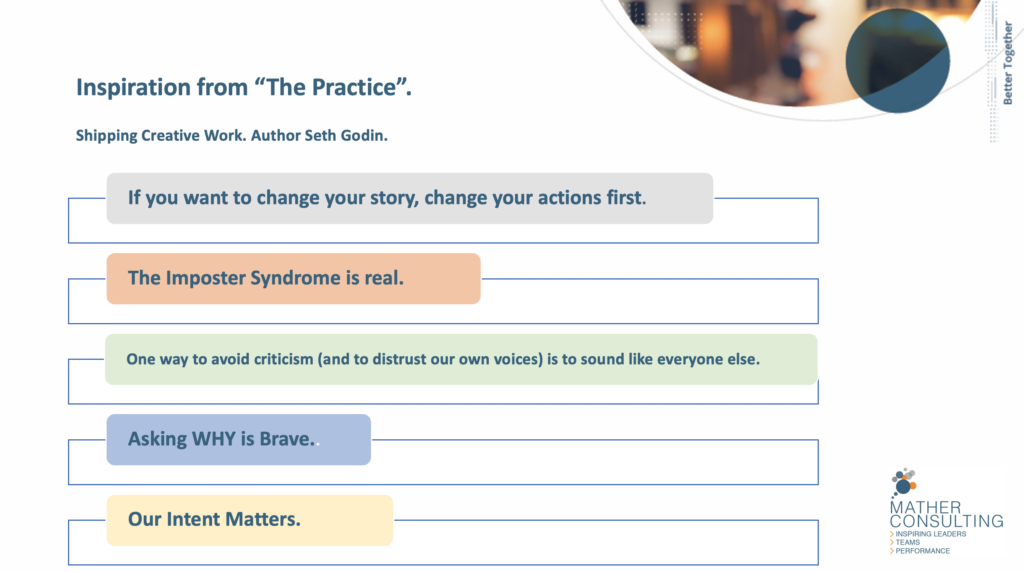Click the orange chevron beside 'INSPIRING LEADERS'
Viewport: 1024px width, 572px height.
891,533
